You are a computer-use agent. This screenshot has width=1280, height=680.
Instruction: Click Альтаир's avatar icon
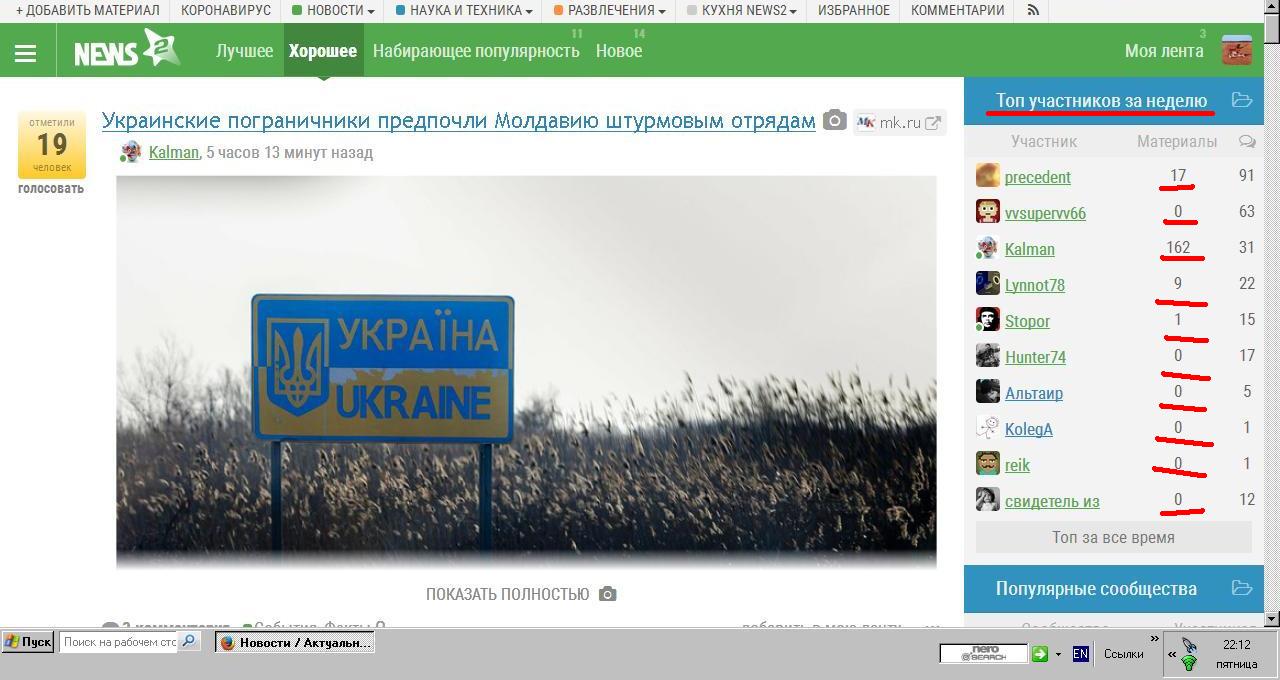[988, 392]
